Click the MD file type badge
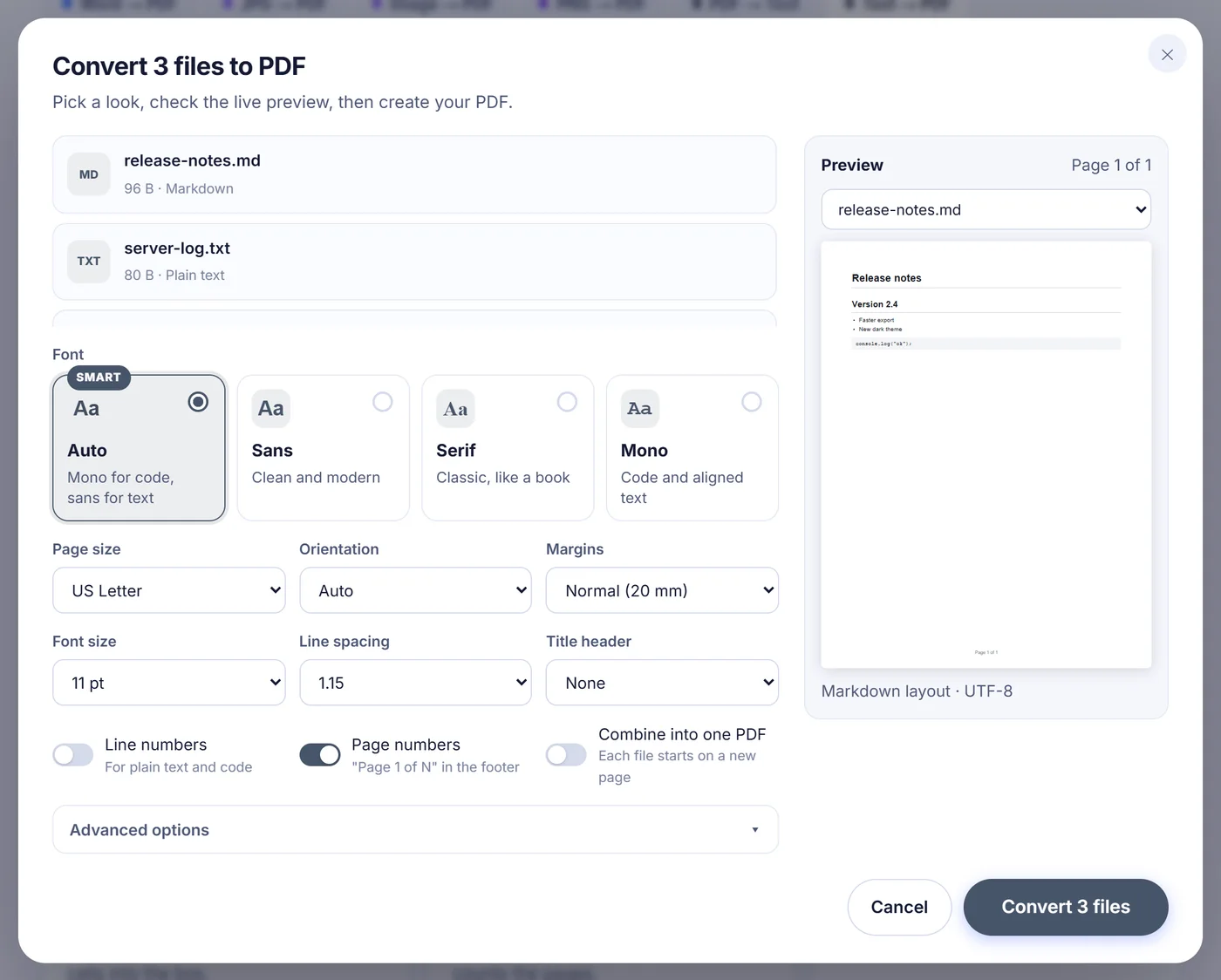Image resolution: width=1221 pixels, height=980 pixels. (89, 174)
